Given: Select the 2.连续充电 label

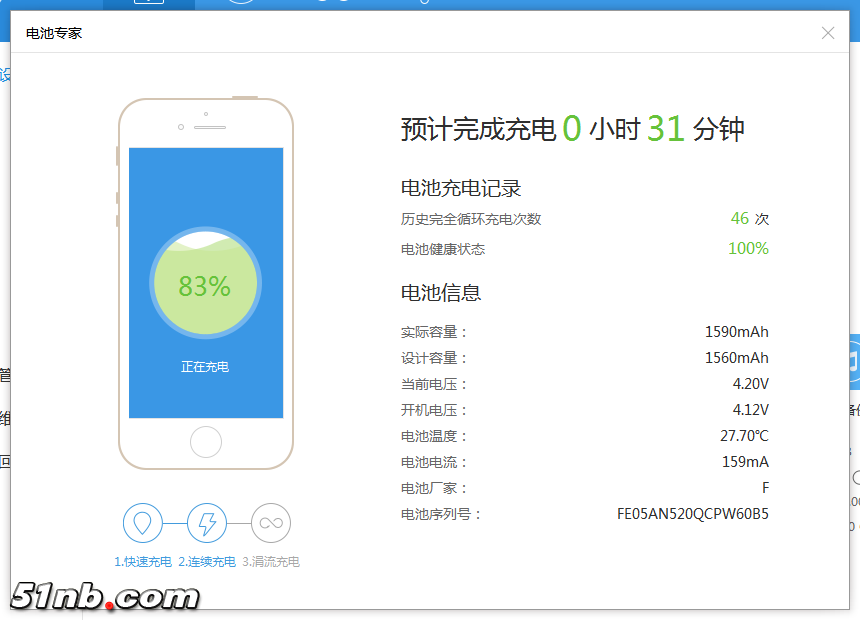Looking at the screenshot, I should [207, 562].
